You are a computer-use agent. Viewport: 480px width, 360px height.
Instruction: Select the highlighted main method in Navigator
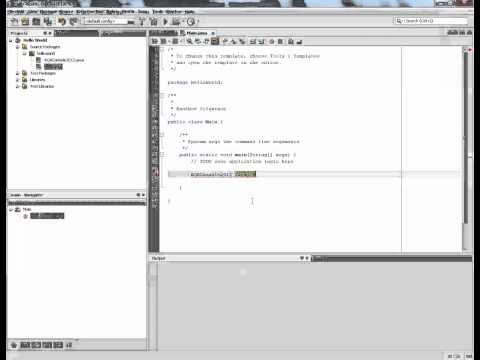coord(47,216)
